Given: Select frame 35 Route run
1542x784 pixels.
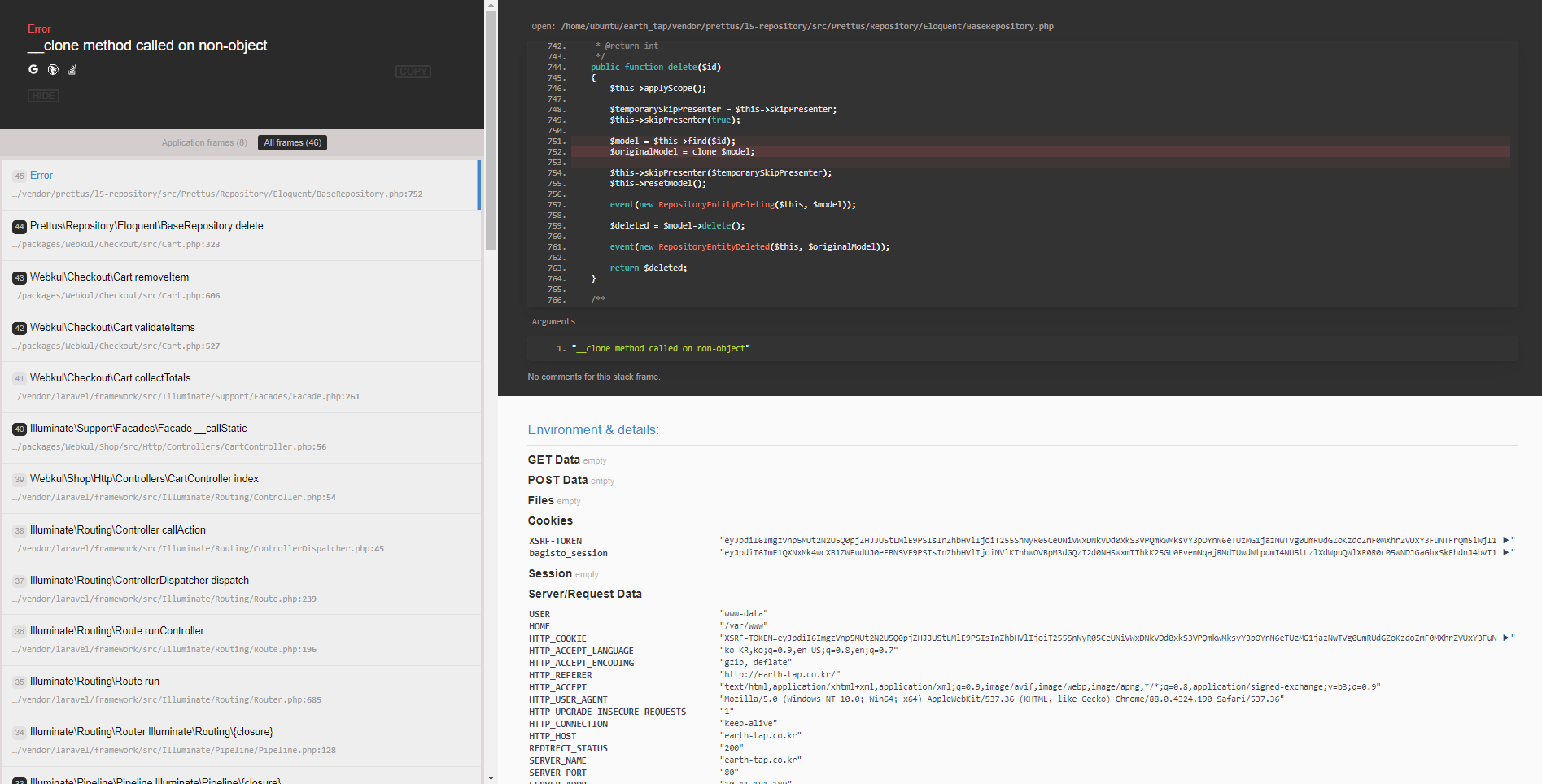Looking at the screenshot, I should 242,690.
